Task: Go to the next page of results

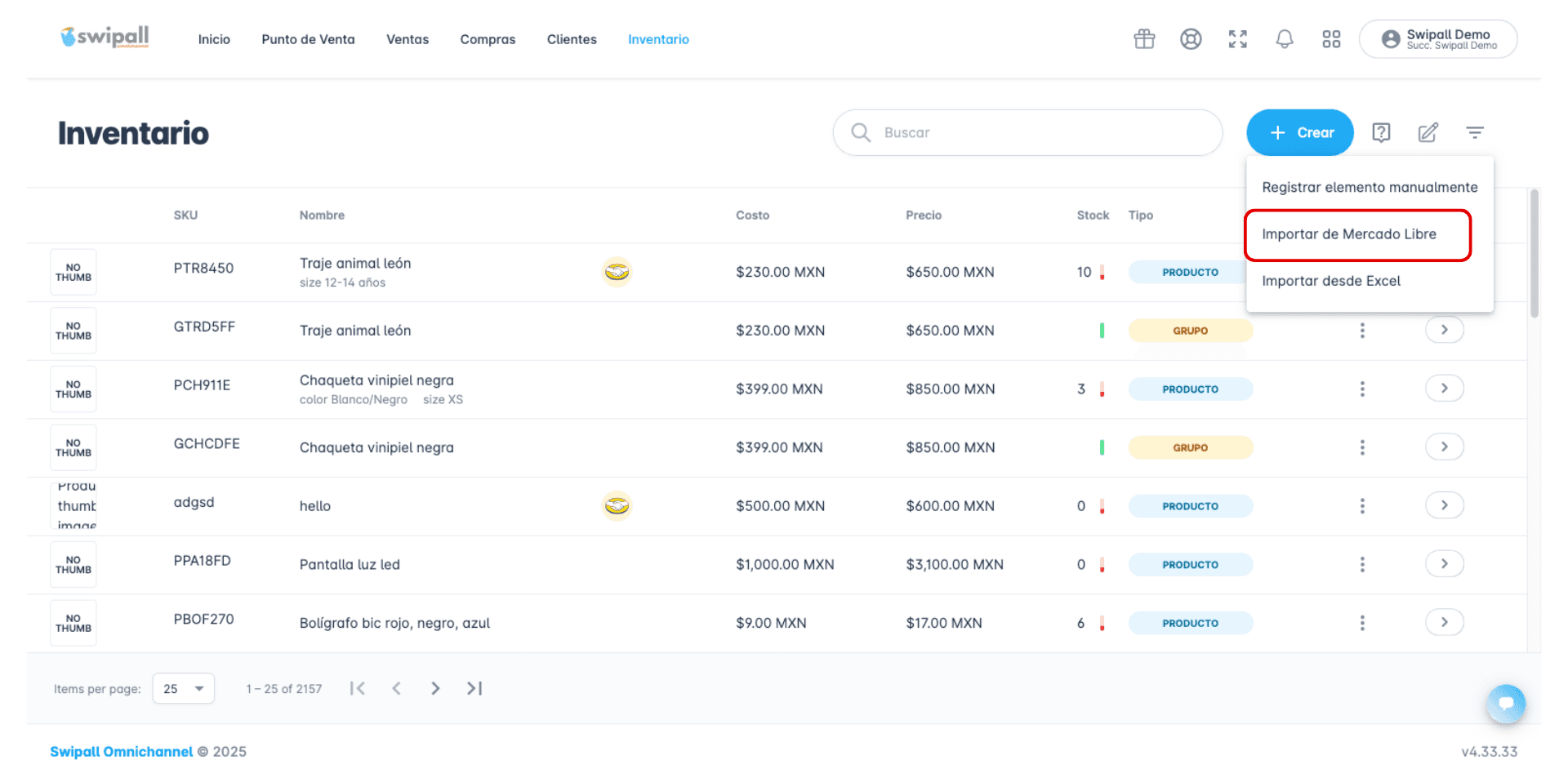Action: click(x=435, y=688)
